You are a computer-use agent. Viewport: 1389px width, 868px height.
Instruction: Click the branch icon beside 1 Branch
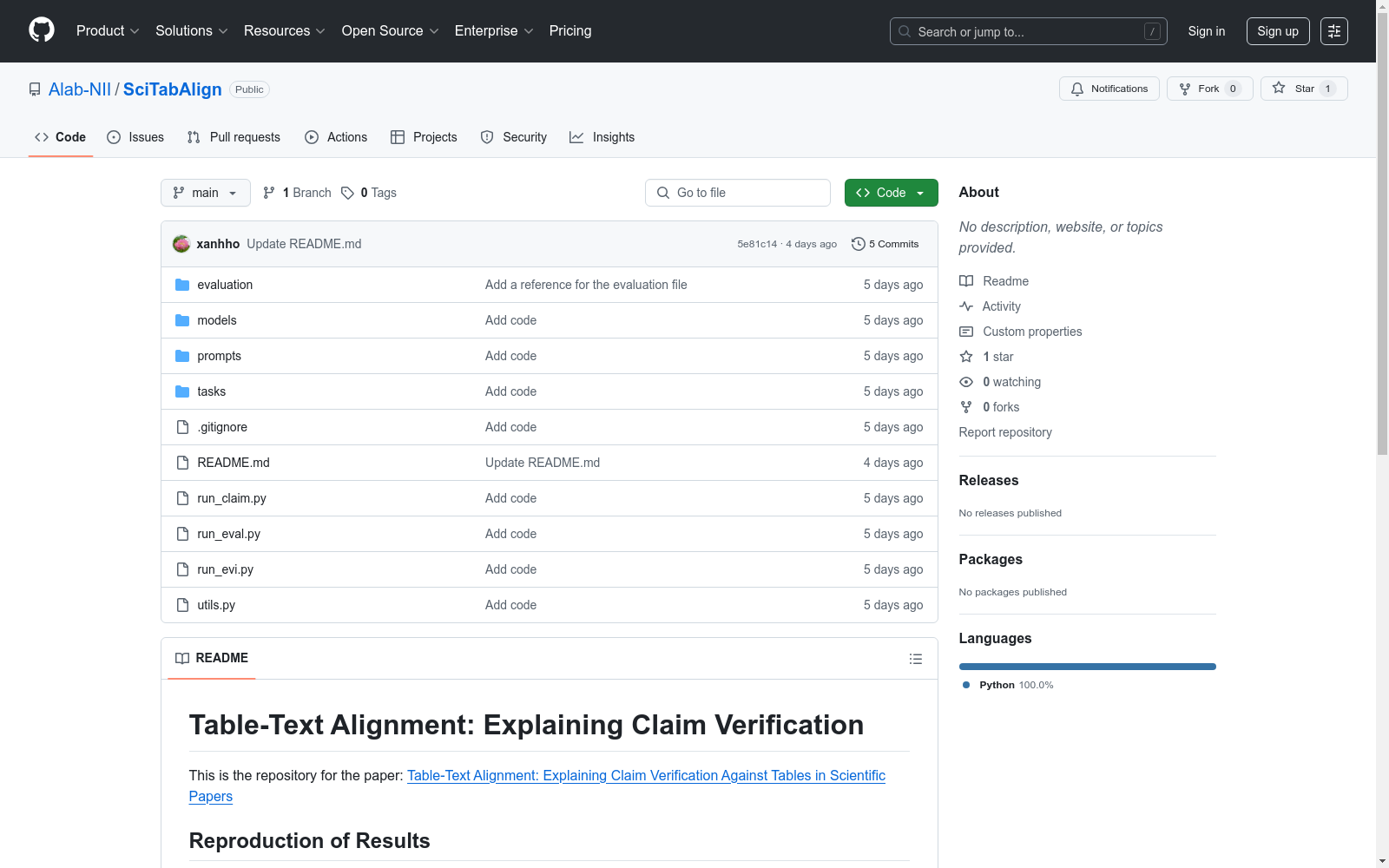(x=269, y=193)
